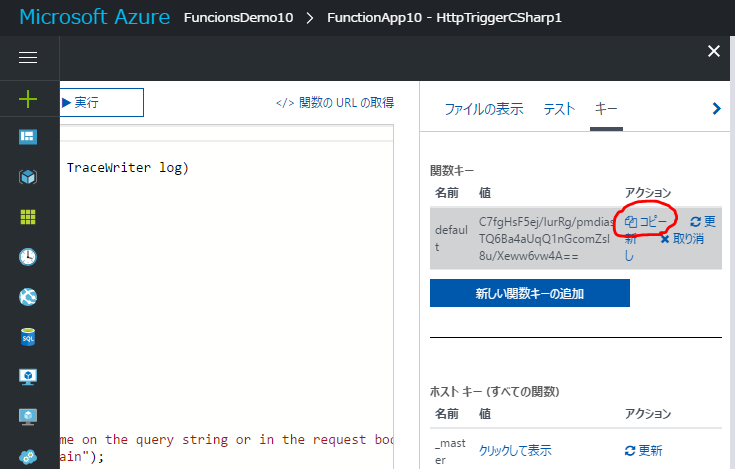Run the function with 実行 button
Screen dimensions: 735x469
[102, 102]
